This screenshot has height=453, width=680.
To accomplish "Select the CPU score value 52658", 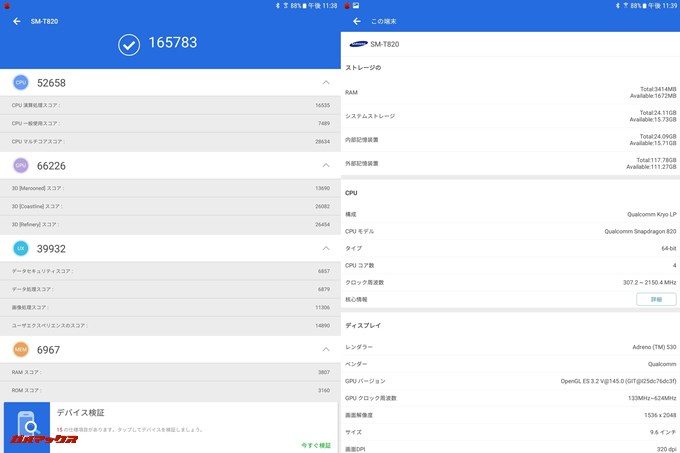I will tap(51, 83).
